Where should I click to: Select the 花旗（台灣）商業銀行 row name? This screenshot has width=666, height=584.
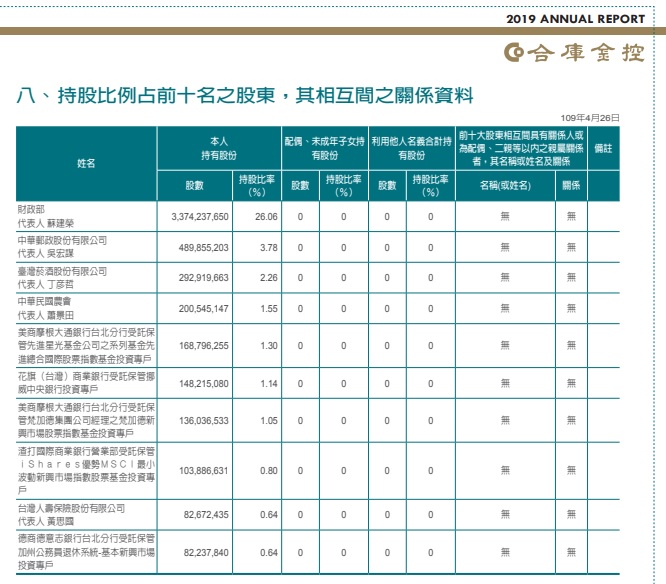pos(86,383)
